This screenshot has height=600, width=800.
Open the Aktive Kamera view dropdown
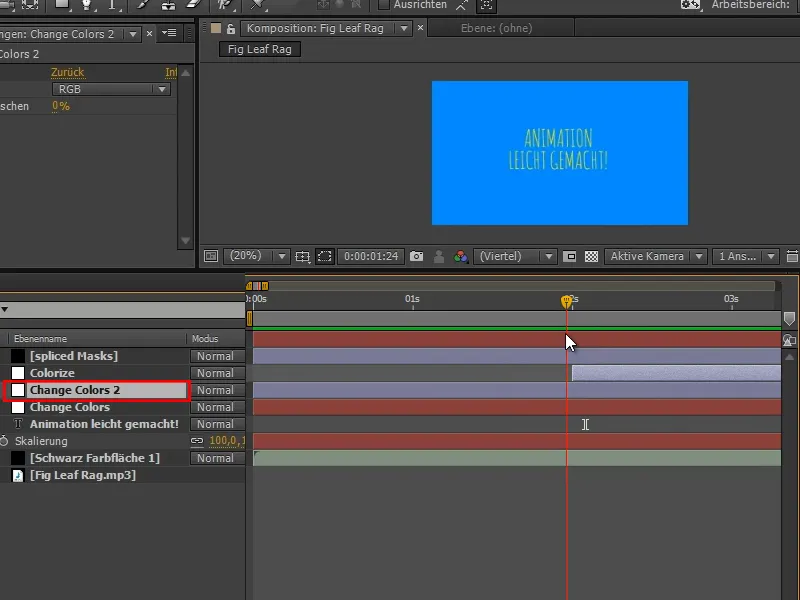click(656, 256)
